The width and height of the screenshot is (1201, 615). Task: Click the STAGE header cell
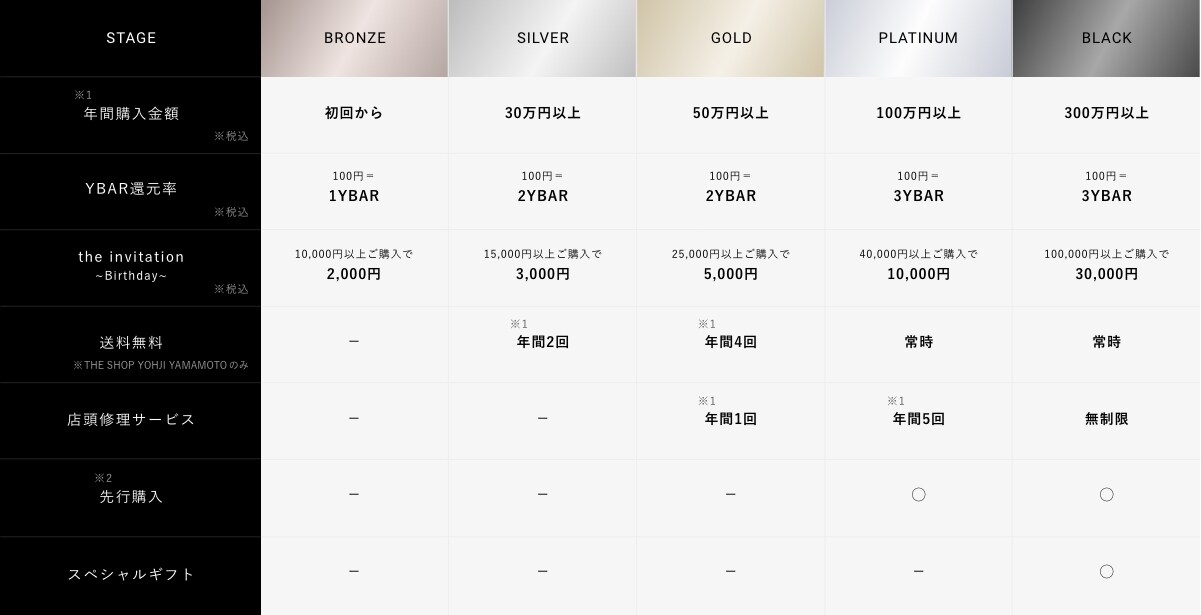click(131, 38)
